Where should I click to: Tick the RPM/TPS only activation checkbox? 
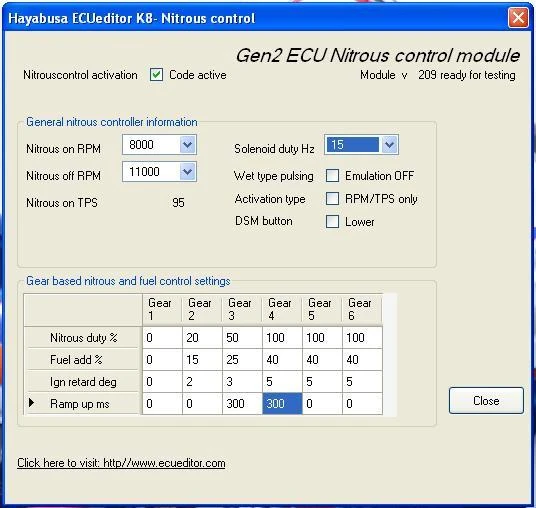coord(332,199)
